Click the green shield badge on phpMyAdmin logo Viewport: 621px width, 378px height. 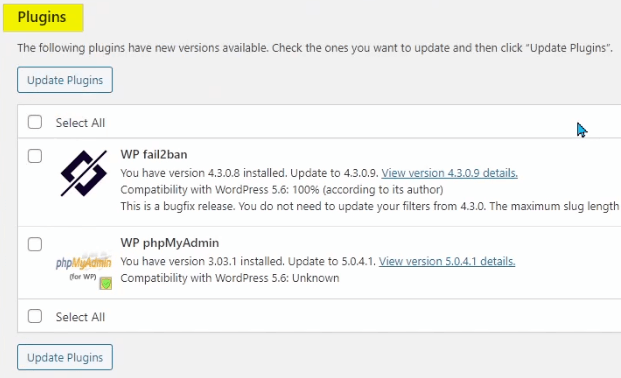click(106, 283)
